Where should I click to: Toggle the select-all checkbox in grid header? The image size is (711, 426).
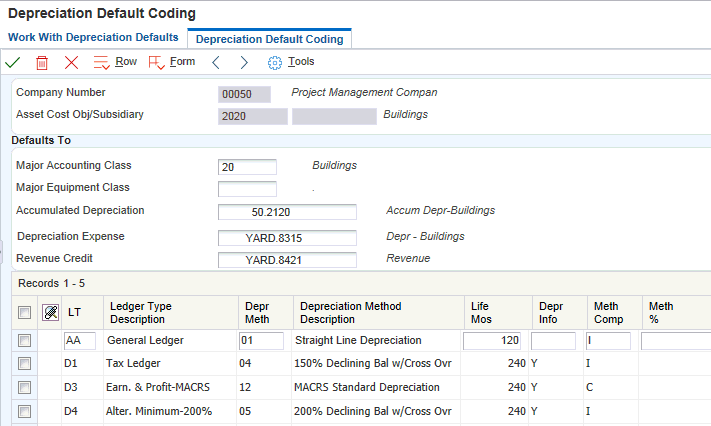click(25, 312)
